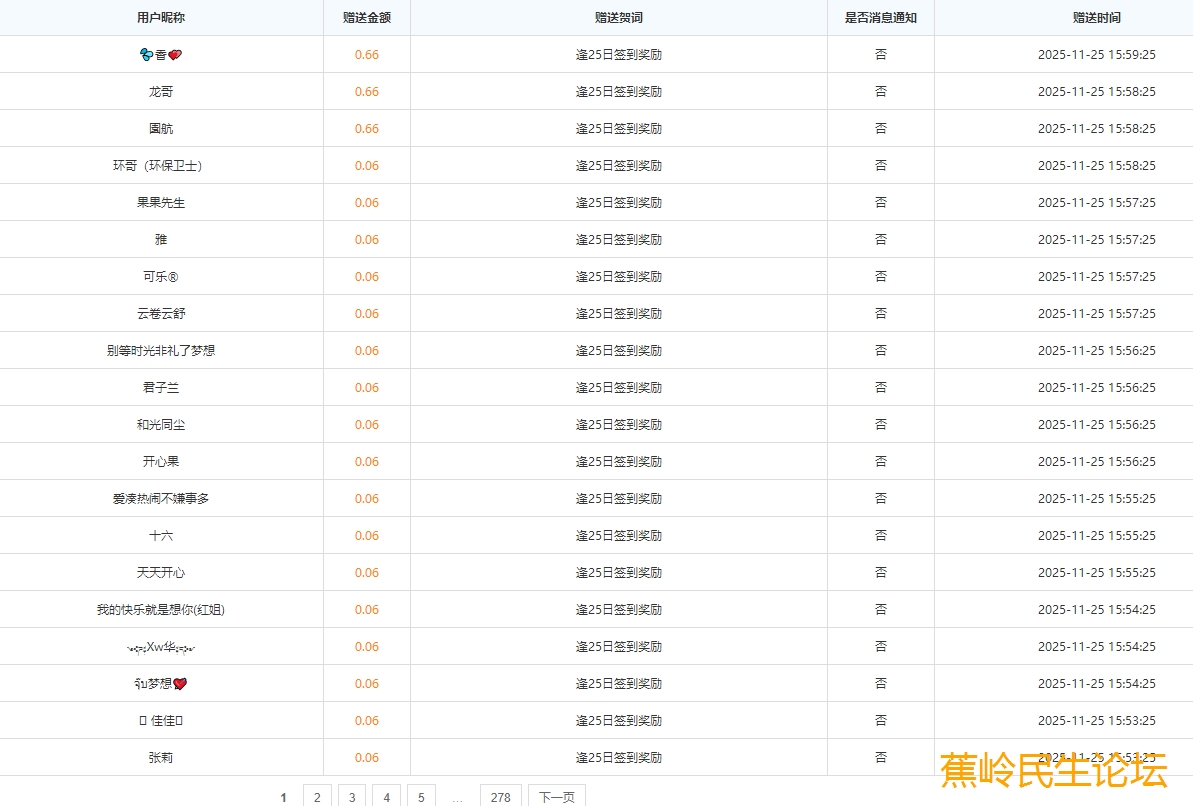Click the 用户昵称 column header
The height and width of the screenshot is (806, 1193).
click(161, 18)
